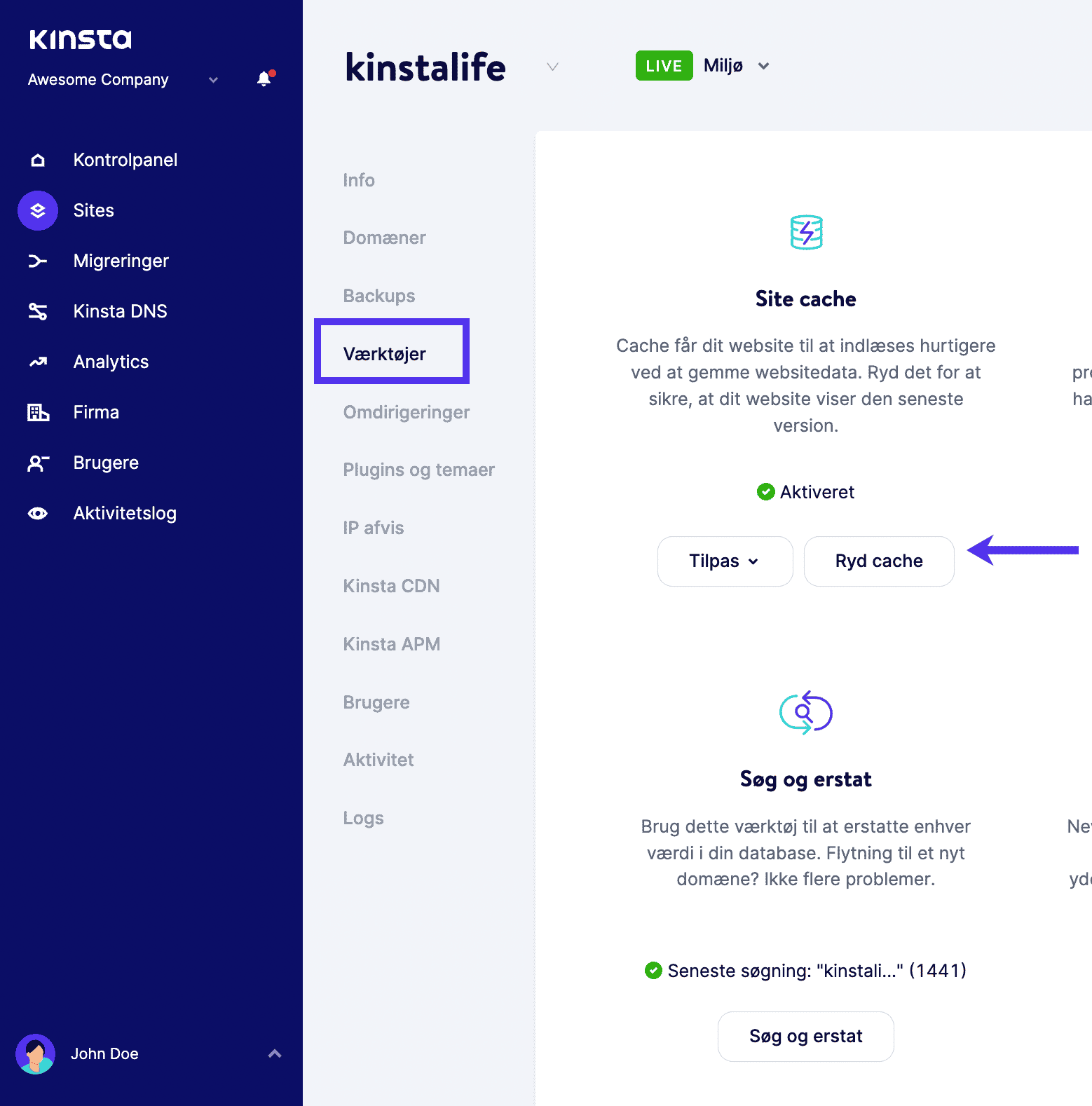Screen dimensions: 1092x1106
Task: Switch to the Omdirigeringer tab
Action: (x=407, y=412)
